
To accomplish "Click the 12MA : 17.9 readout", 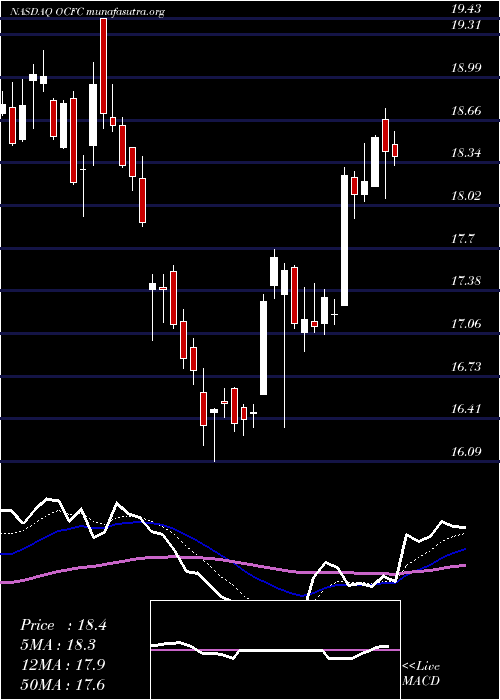I will point(62,665).
